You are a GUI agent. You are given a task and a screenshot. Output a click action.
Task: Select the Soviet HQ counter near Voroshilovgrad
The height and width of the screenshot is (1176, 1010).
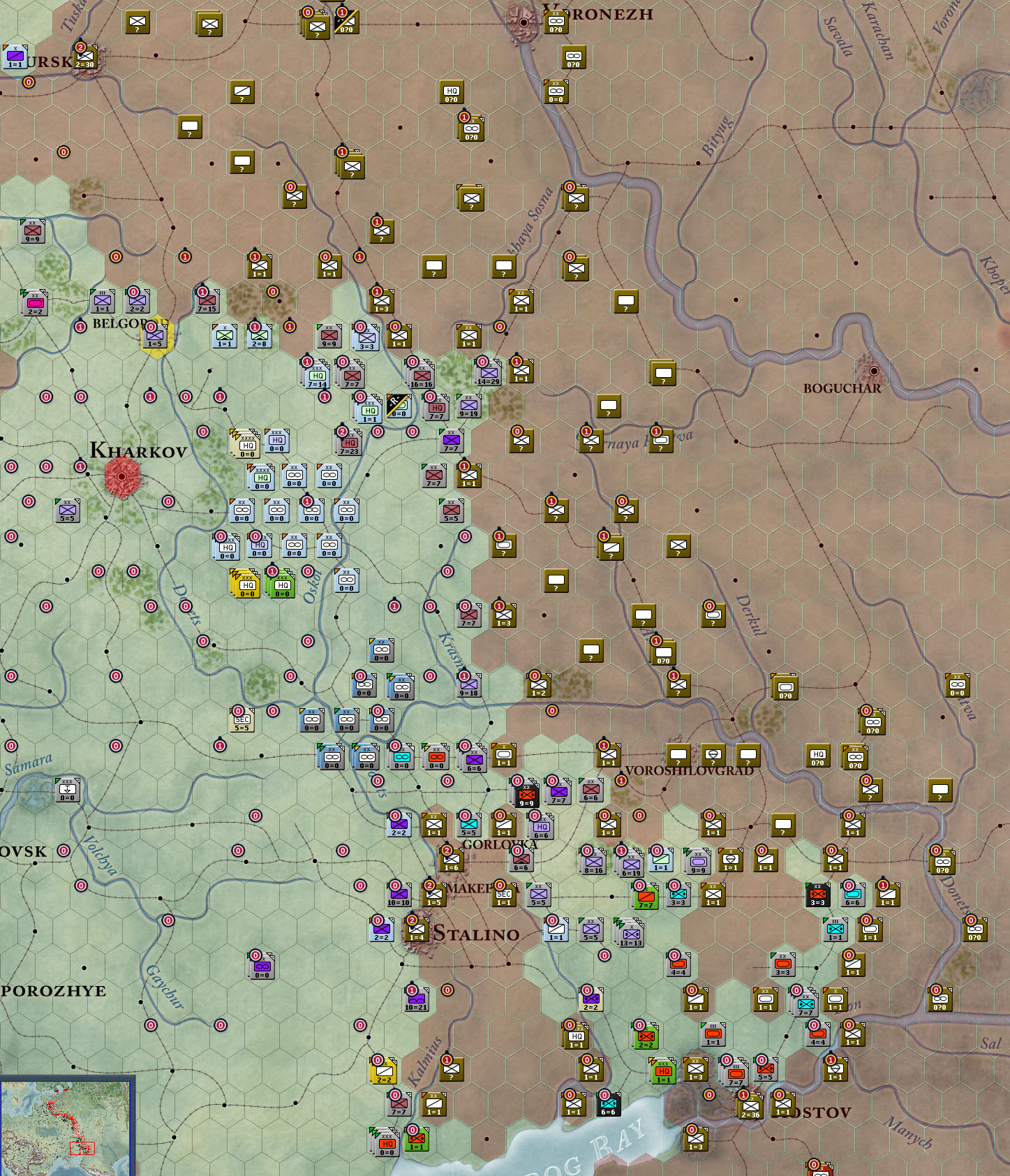click(818, 755)
